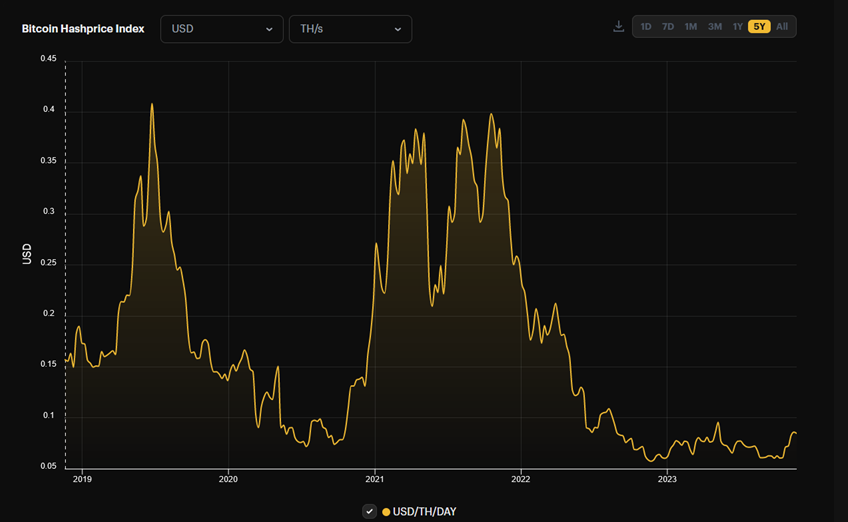
Task: Click the 0.3 y-axis value
Action: tap(49, 212)
